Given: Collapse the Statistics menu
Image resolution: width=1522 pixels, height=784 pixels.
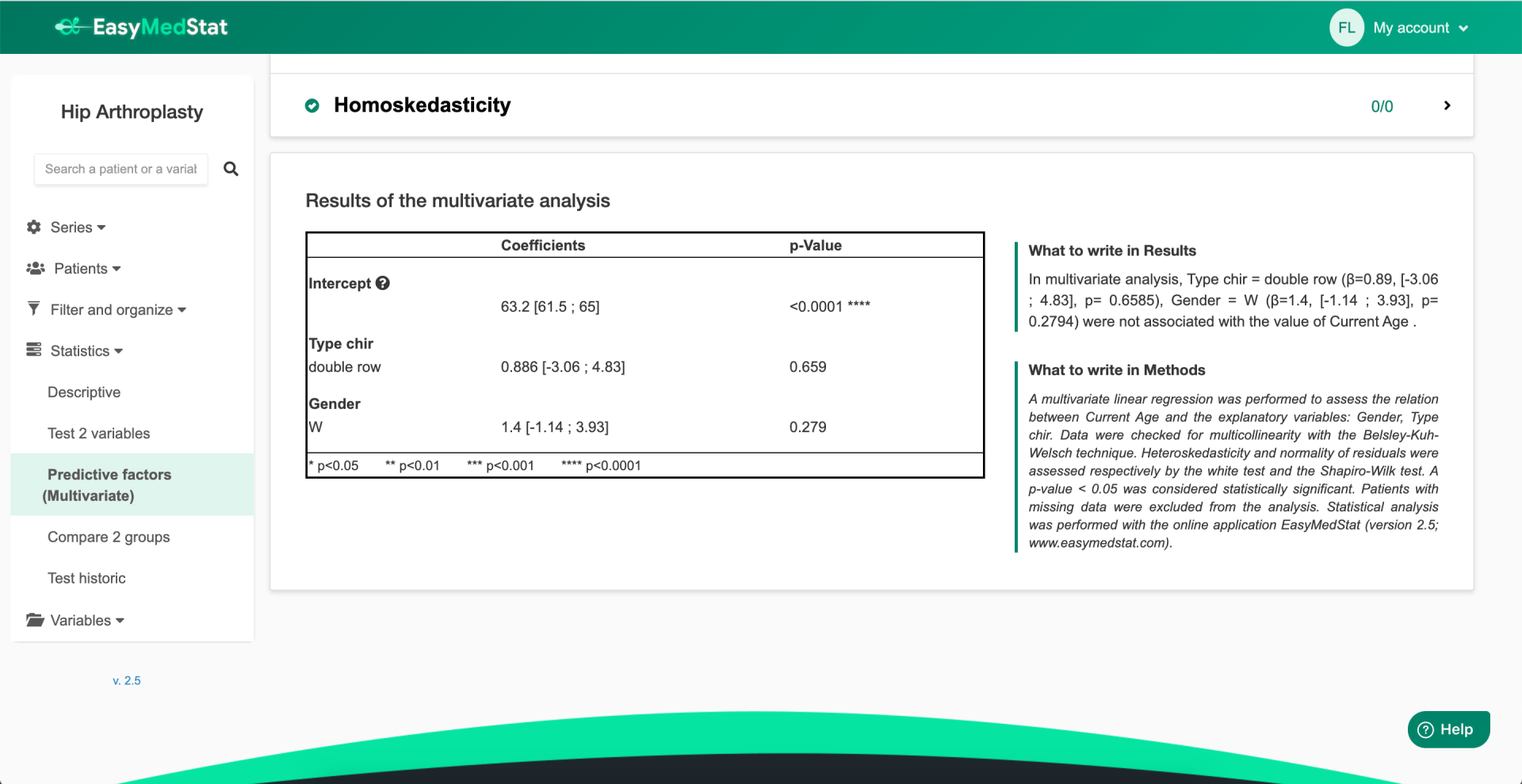Looking at the screenshot, I should pyautogui.click(x=86, y=351).
